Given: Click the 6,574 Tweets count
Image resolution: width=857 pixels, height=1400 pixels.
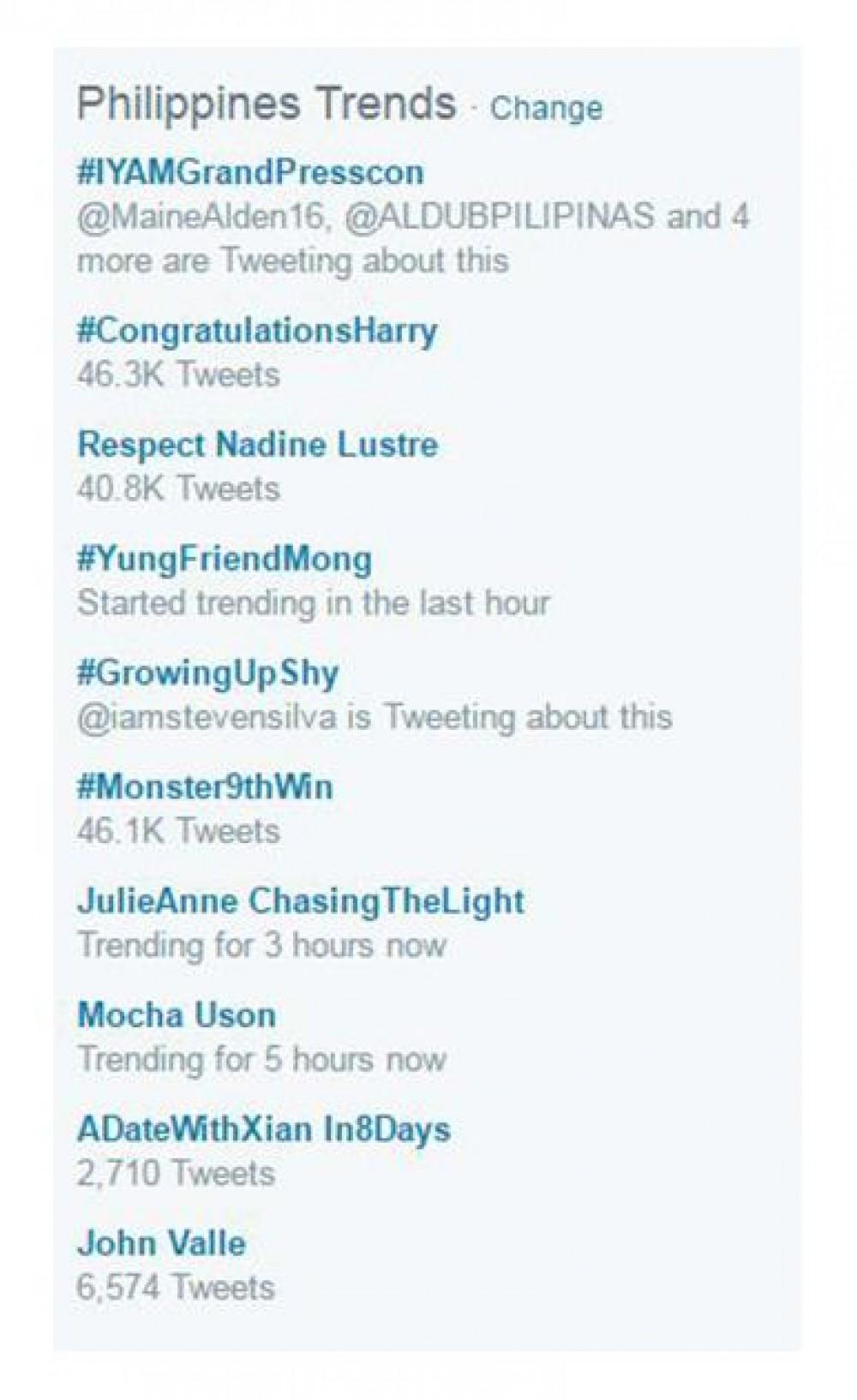Looking at the screenshot, I should point(176,1287).
